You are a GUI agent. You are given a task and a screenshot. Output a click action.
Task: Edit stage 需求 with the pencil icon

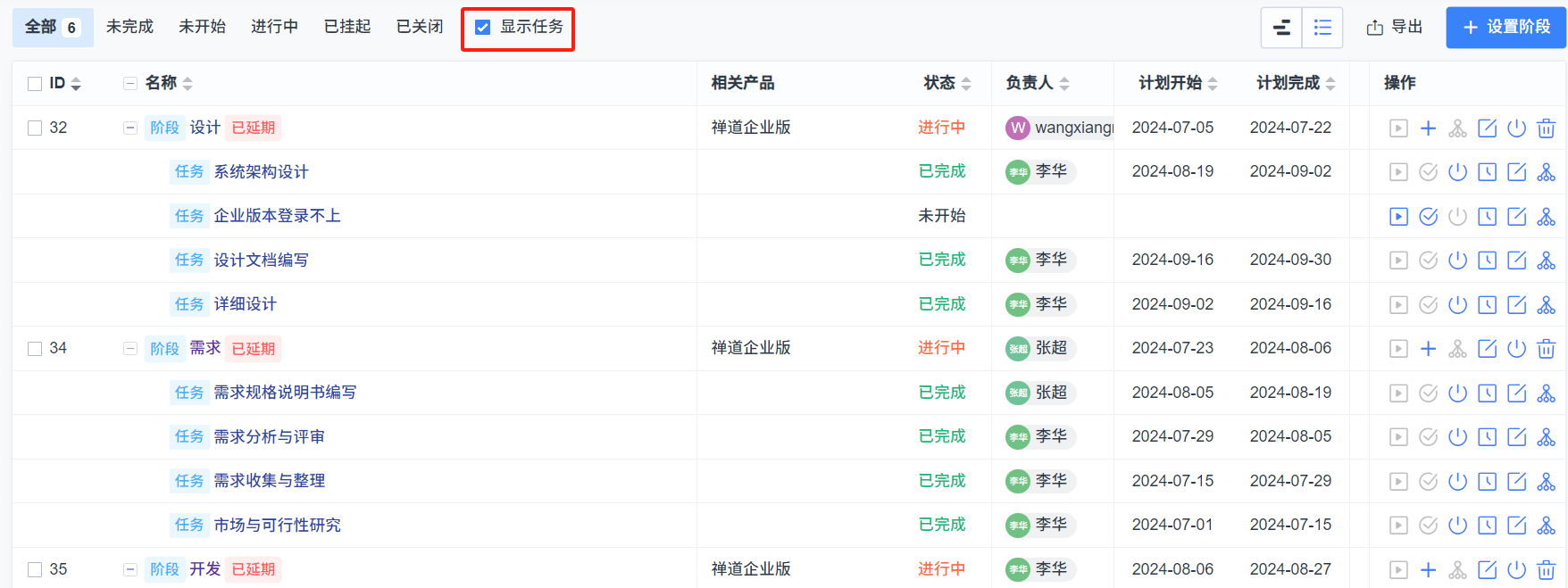click(1488, 349)
